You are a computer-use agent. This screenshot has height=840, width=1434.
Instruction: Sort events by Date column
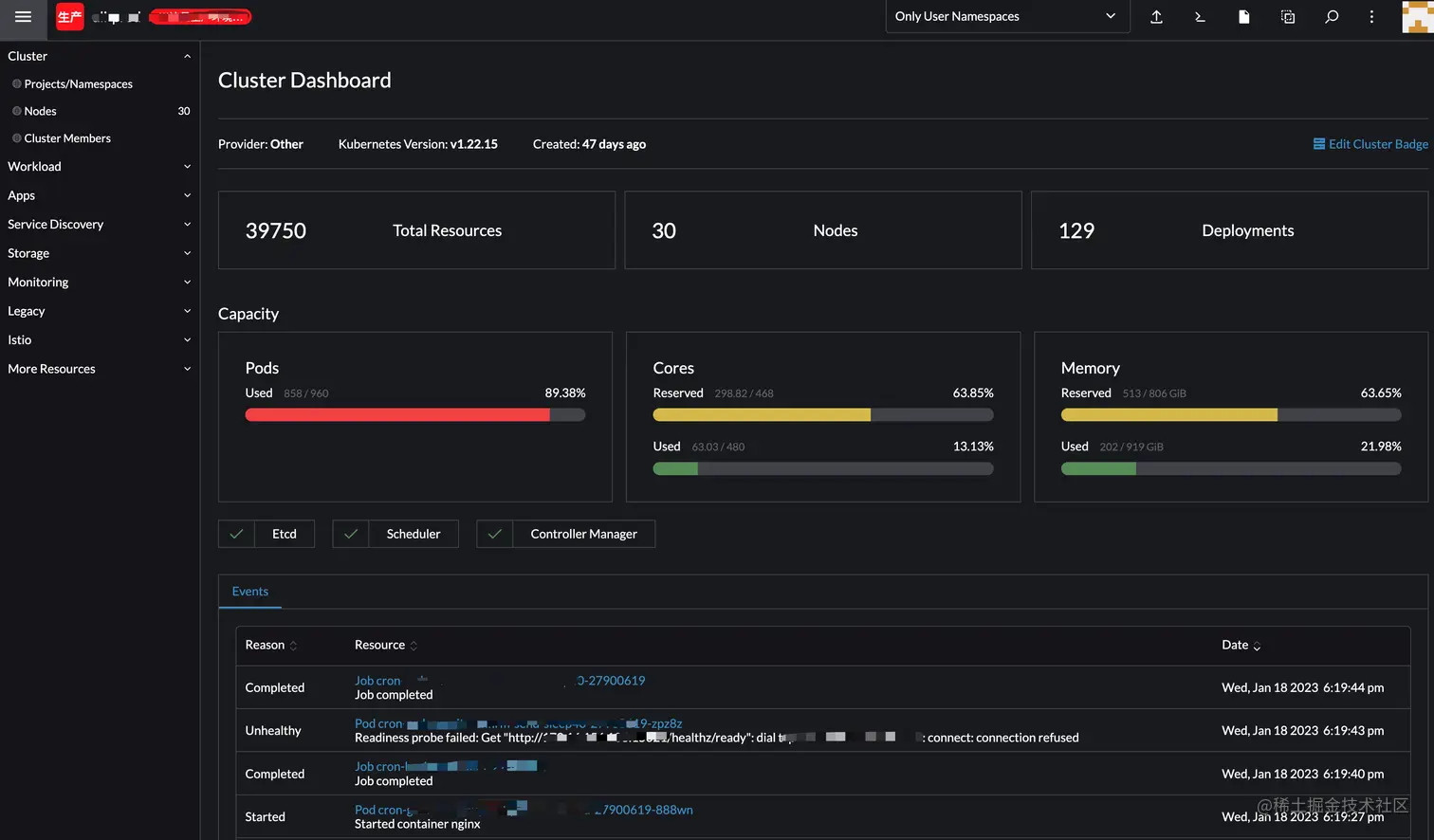pos(1241,645)
